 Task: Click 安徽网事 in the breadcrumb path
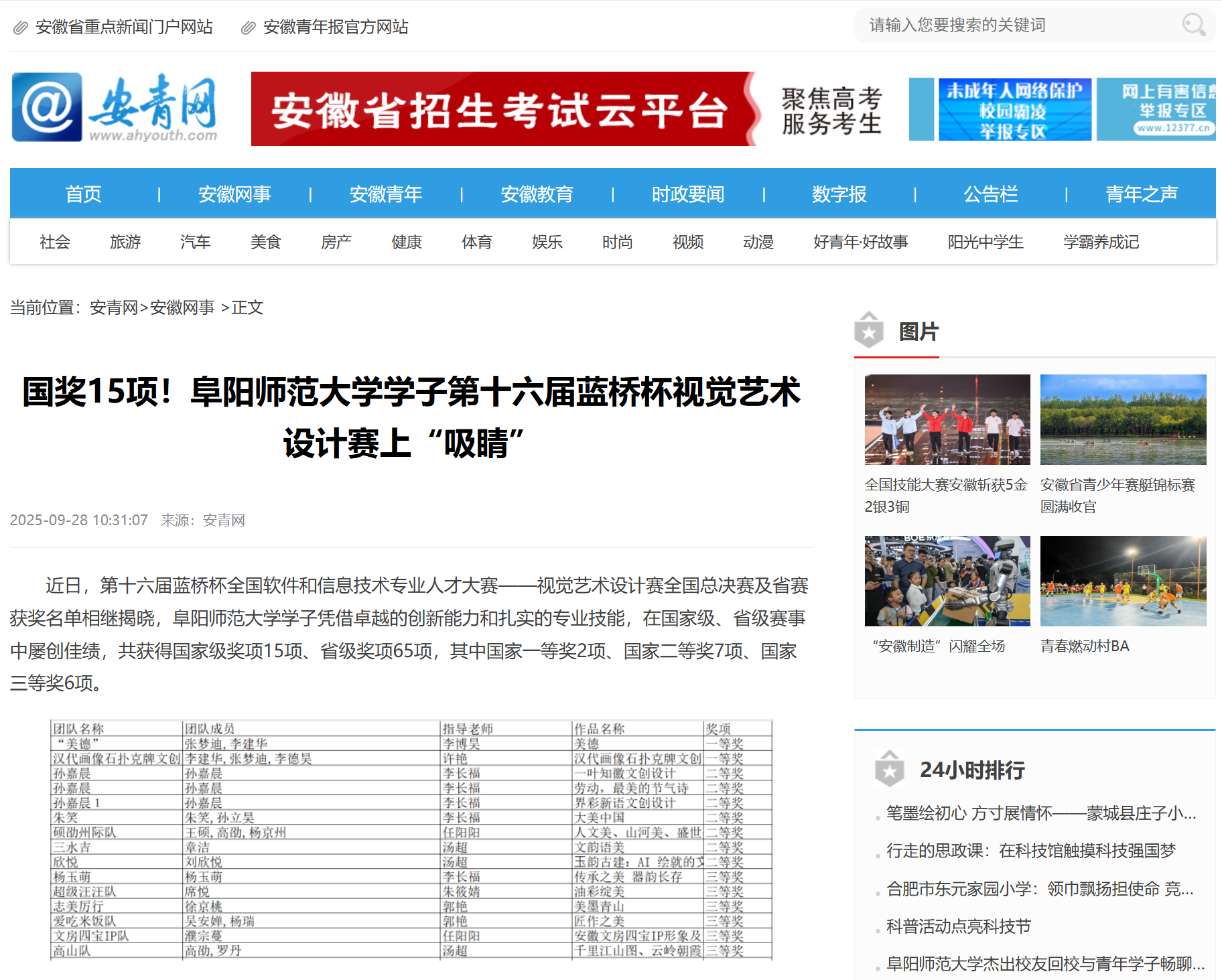tap(182, 307)
